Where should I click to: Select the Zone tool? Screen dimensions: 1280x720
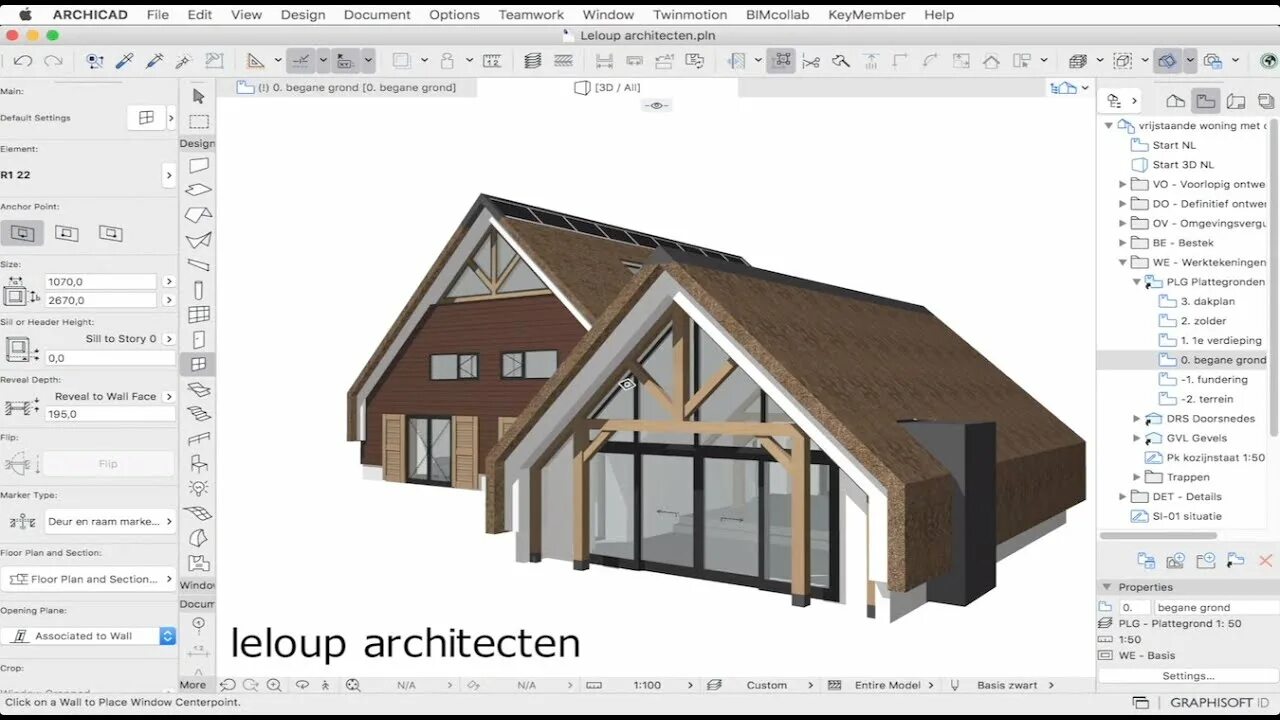click(x=199, y=563)
